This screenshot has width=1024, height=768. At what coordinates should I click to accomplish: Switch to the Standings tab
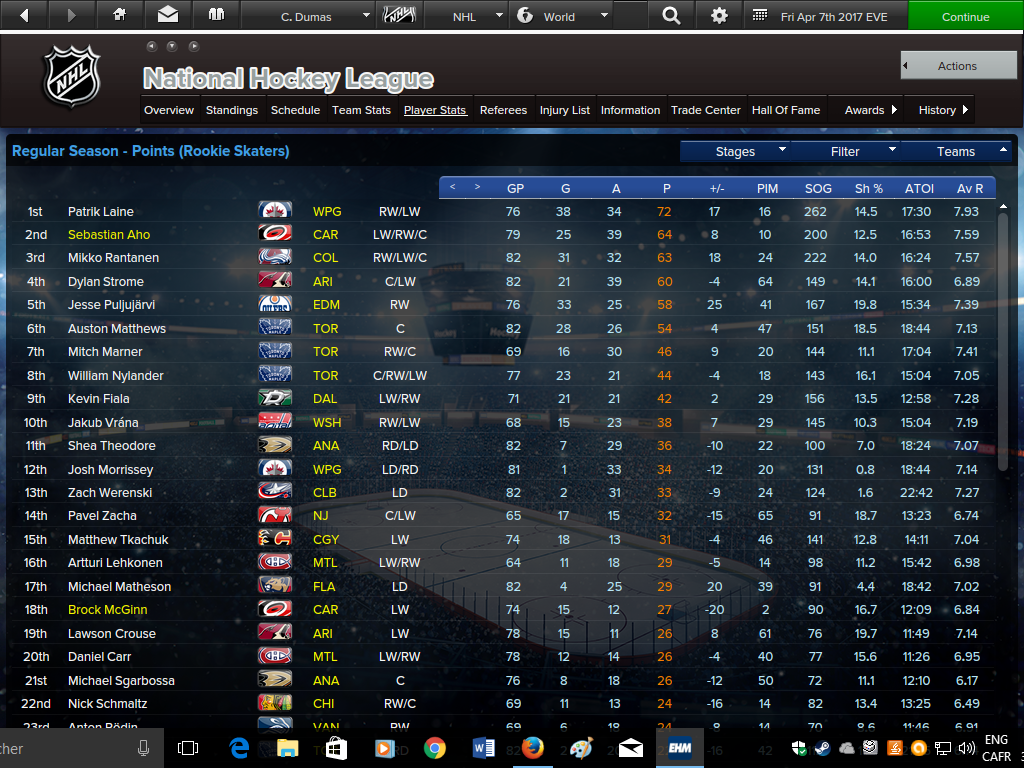[x=232, y=110]
